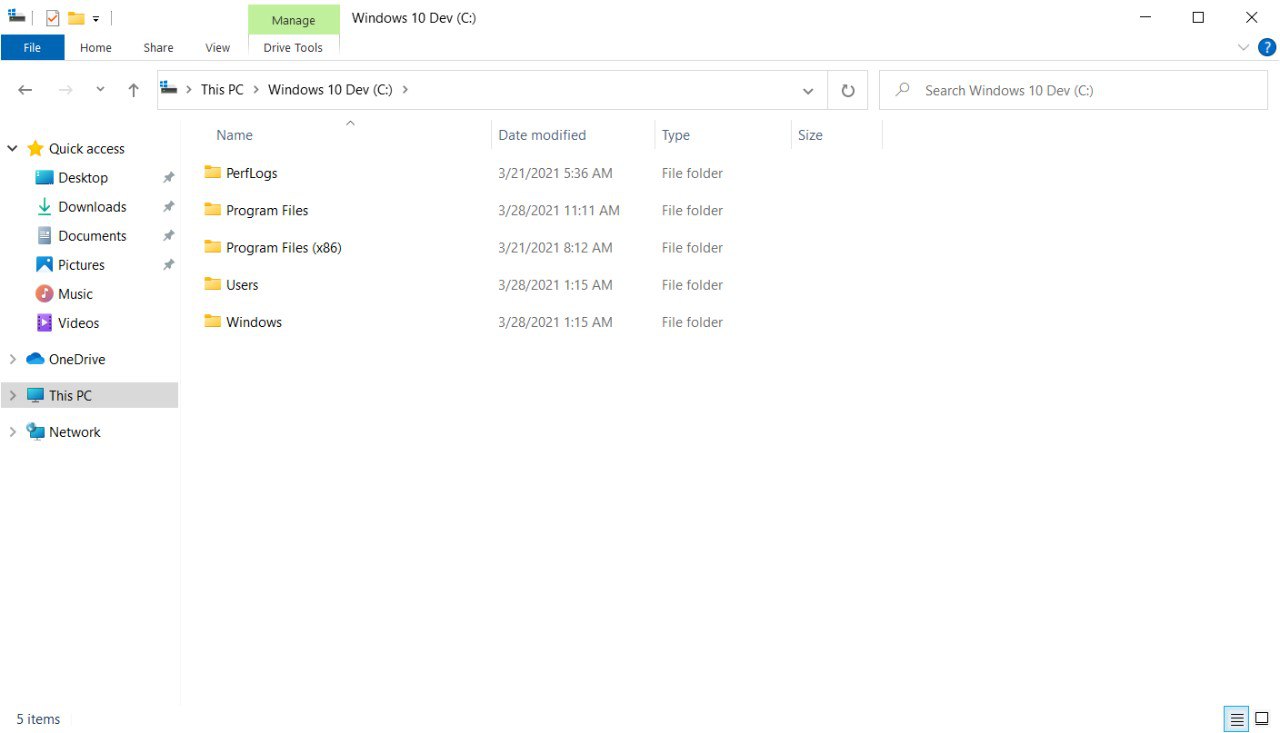Click Windows 10 Dev (C:) in the breadcrumb
Viewport: 1280px width, 733px height.
click(330, 89)
